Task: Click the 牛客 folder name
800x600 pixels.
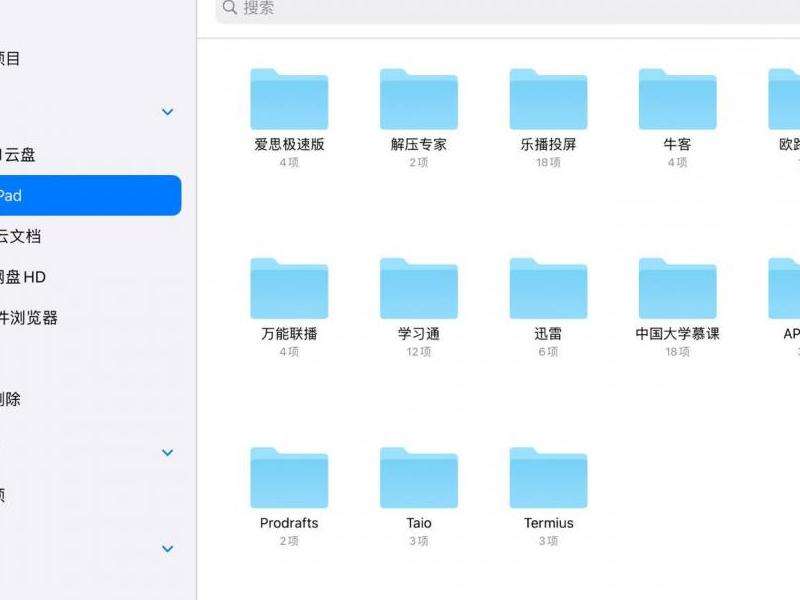Action: [678, 144]
